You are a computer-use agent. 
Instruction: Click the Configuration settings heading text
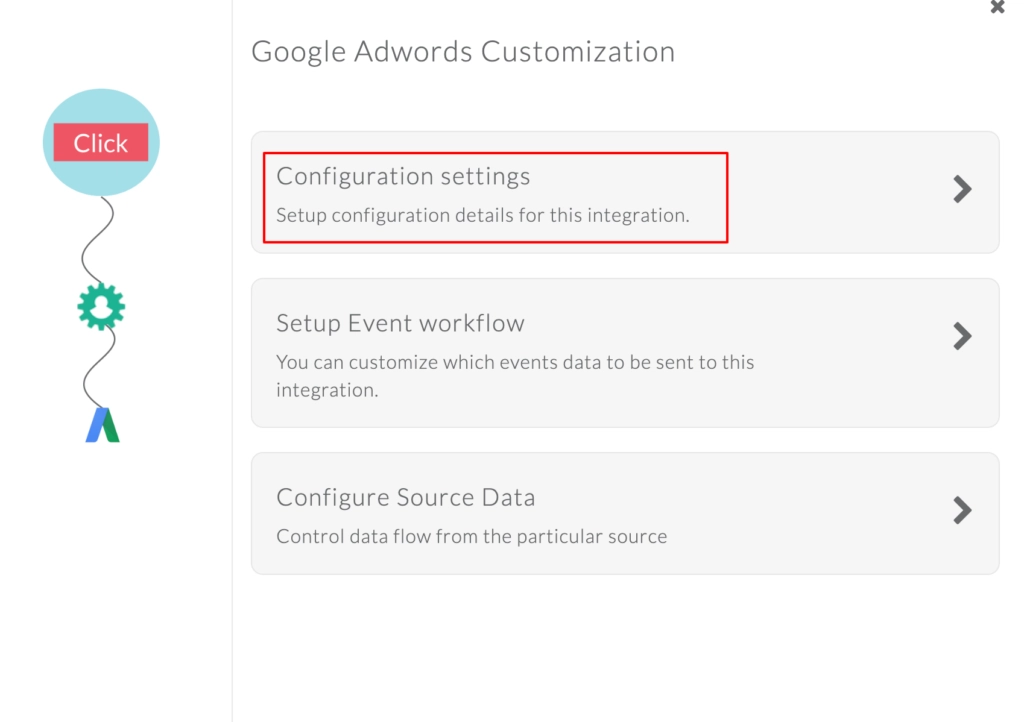tap(403, 176)
